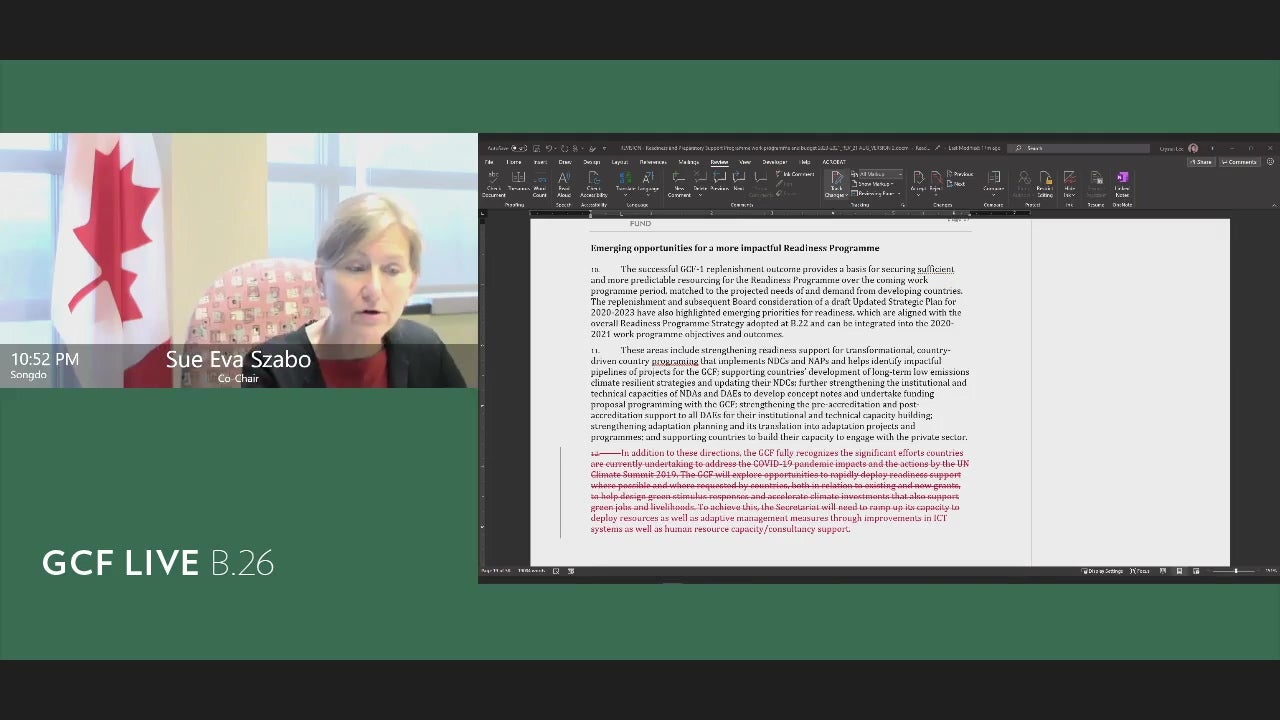Expand the Reviewing Pane dropdown
Image resolution: width=1280 pixels, height=720 pixels.
(874, 194)
